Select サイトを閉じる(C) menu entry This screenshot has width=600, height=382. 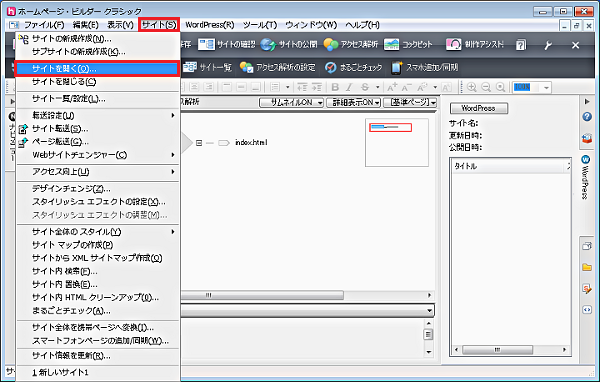(97, 82)
